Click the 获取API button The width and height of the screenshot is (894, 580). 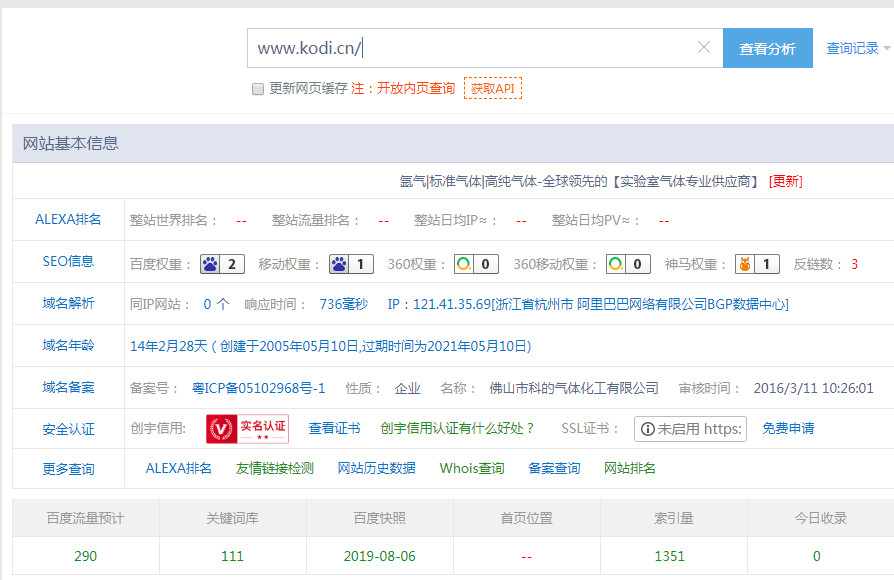492,88
